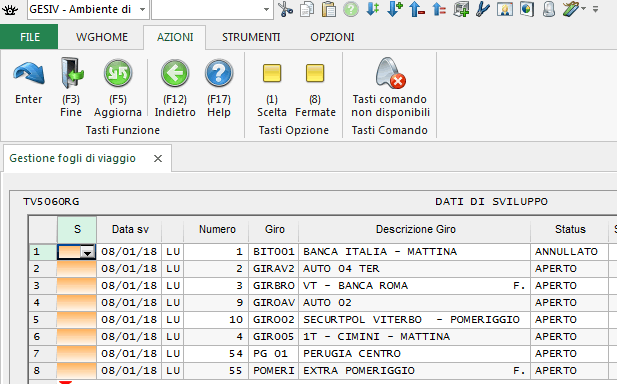617x384 pixels.
Task: Select row header number 1
Action: click(43, 252)
